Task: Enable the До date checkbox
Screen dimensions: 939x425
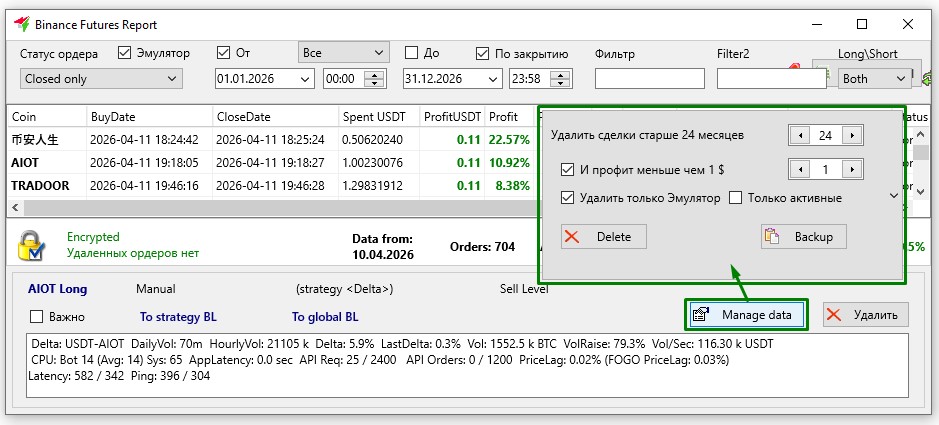Action: click(411, 54)
